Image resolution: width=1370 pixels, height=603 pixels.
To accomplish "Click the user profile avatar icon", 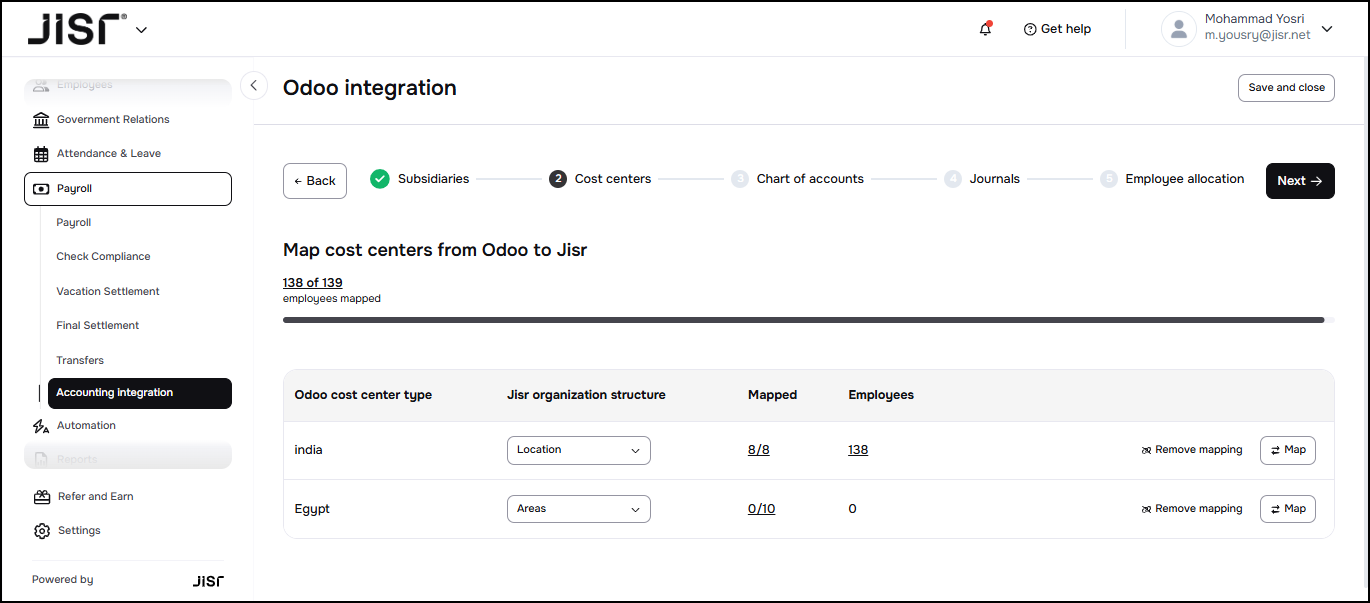I will point(1178,29).
